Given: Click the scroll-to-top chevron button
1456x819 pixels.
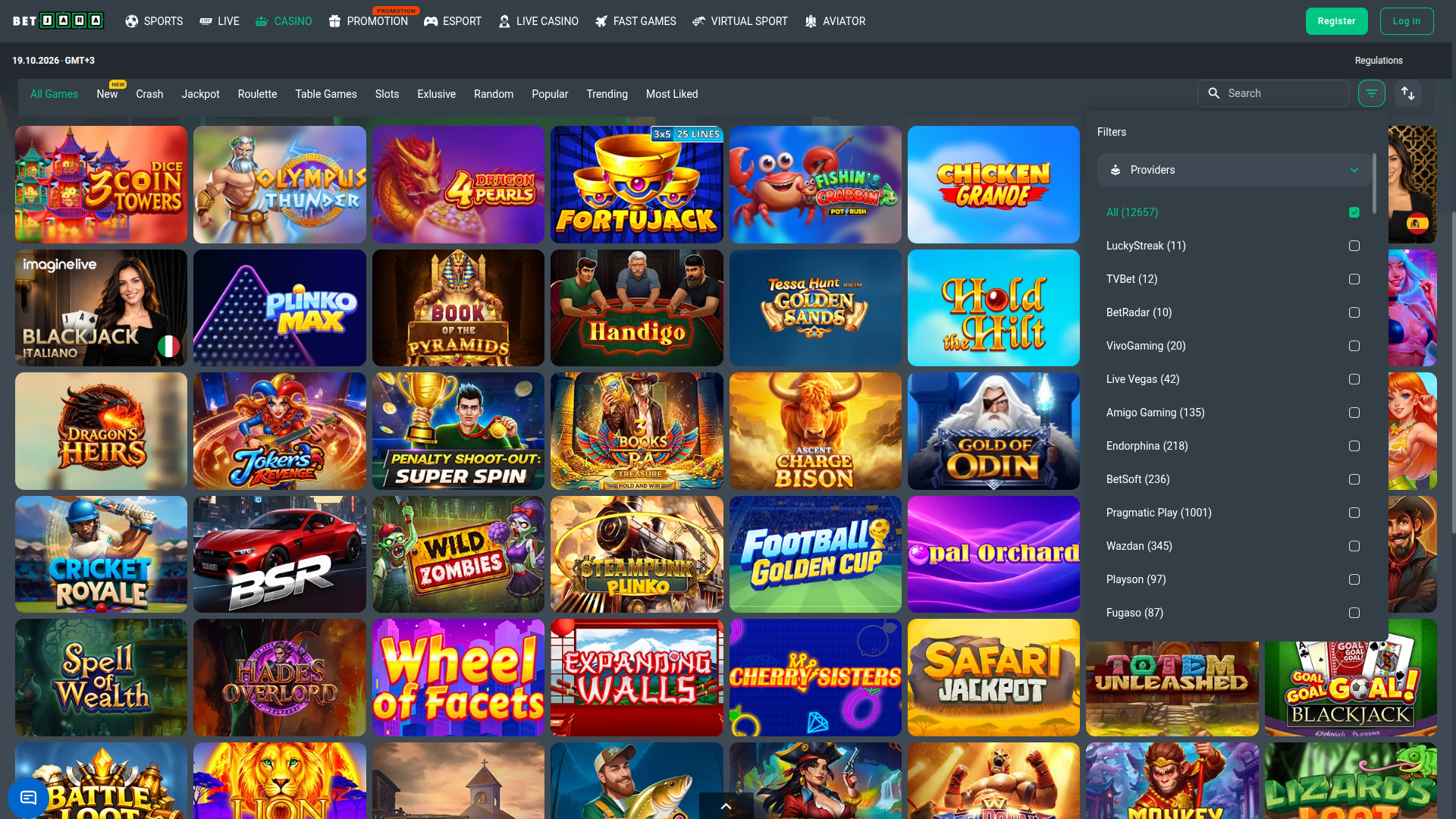Looking at the screenshot, I should (x=726, y=805).
